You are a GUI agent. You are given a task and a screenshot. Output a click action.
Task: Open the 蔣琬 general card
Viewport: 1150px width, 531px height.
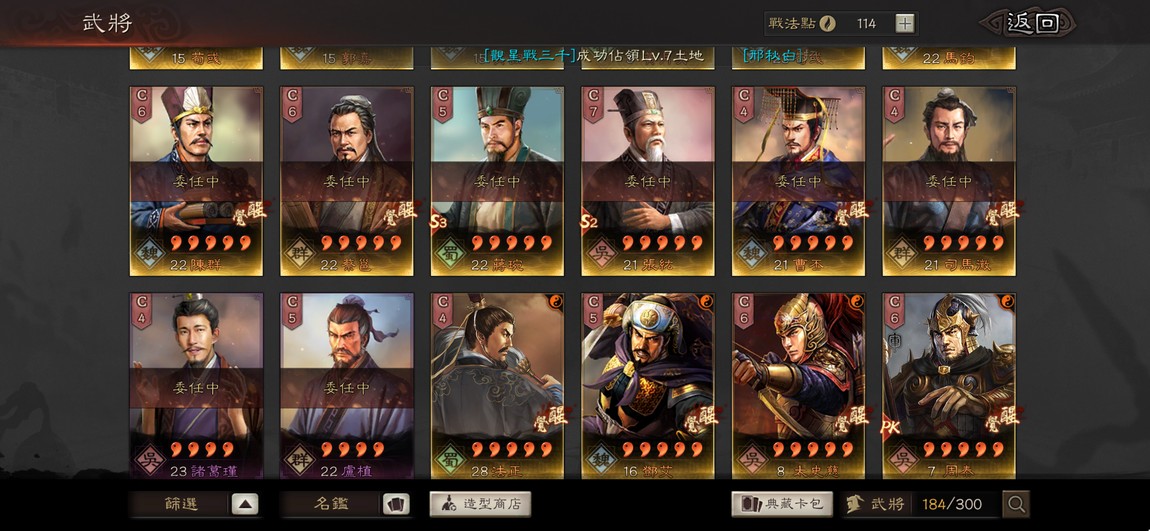pos(497,181)
